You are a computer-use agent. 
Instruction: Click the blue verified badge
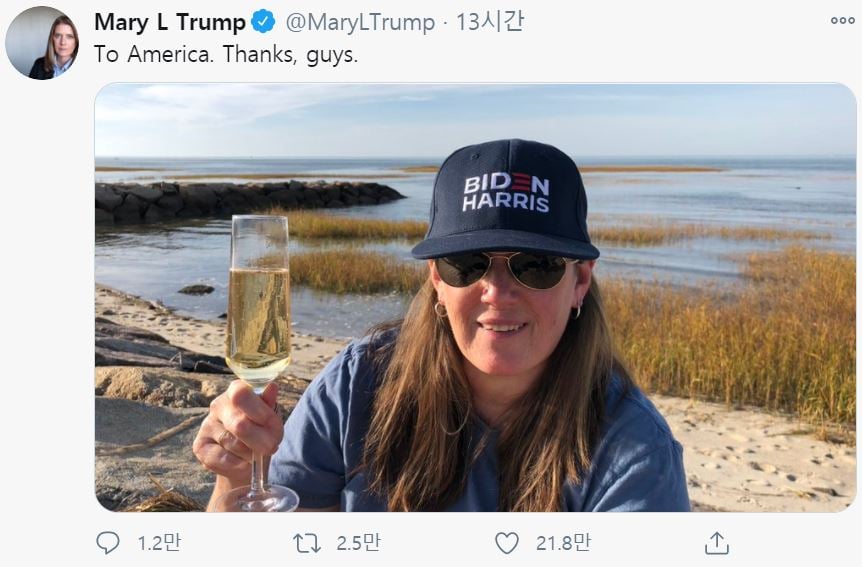[263, 22]
